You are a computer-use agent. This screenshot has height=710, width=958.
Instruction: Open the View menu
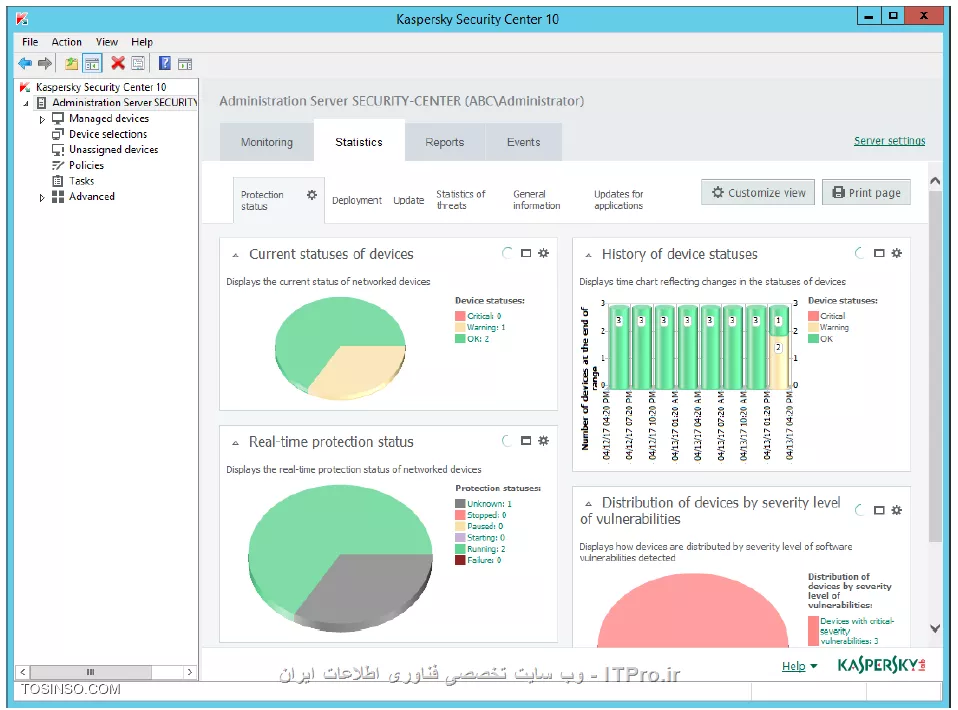tap(106, 42)
